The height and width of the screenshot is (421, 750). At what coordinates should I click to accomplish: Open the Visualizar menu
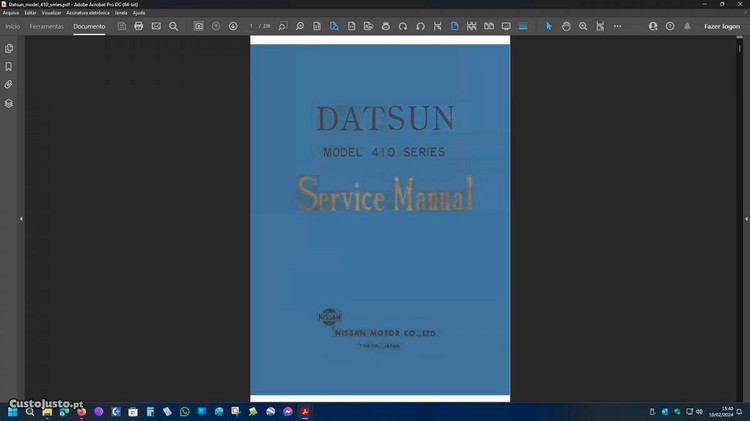click(x=51, y=12)
